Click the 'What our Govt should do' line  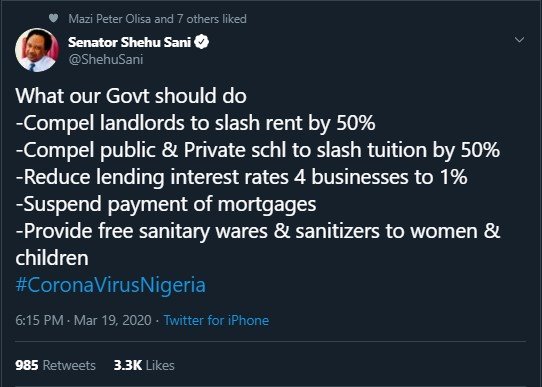point(131,96)
